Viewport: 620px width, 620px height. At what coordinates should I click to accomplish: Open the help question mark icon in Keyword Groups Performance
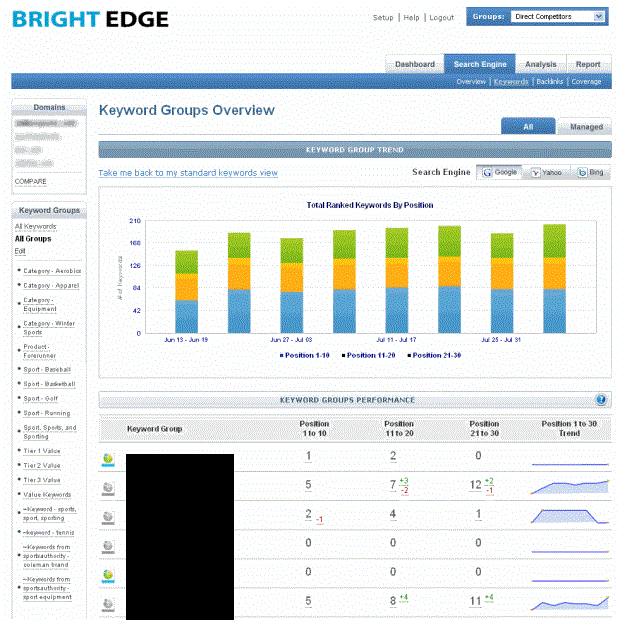(x=601, y=400)
